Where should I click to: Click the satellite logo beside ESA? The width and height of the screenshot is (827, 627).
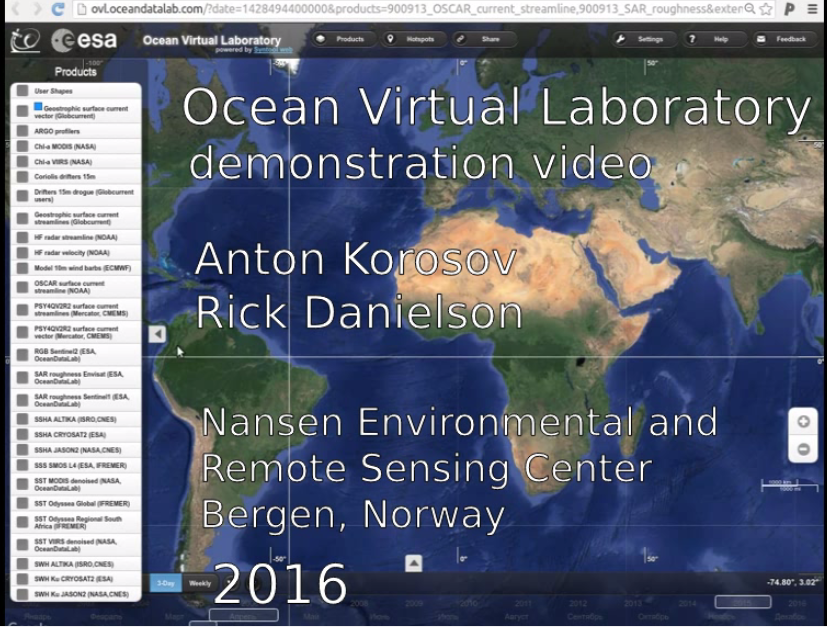(25, 41)
